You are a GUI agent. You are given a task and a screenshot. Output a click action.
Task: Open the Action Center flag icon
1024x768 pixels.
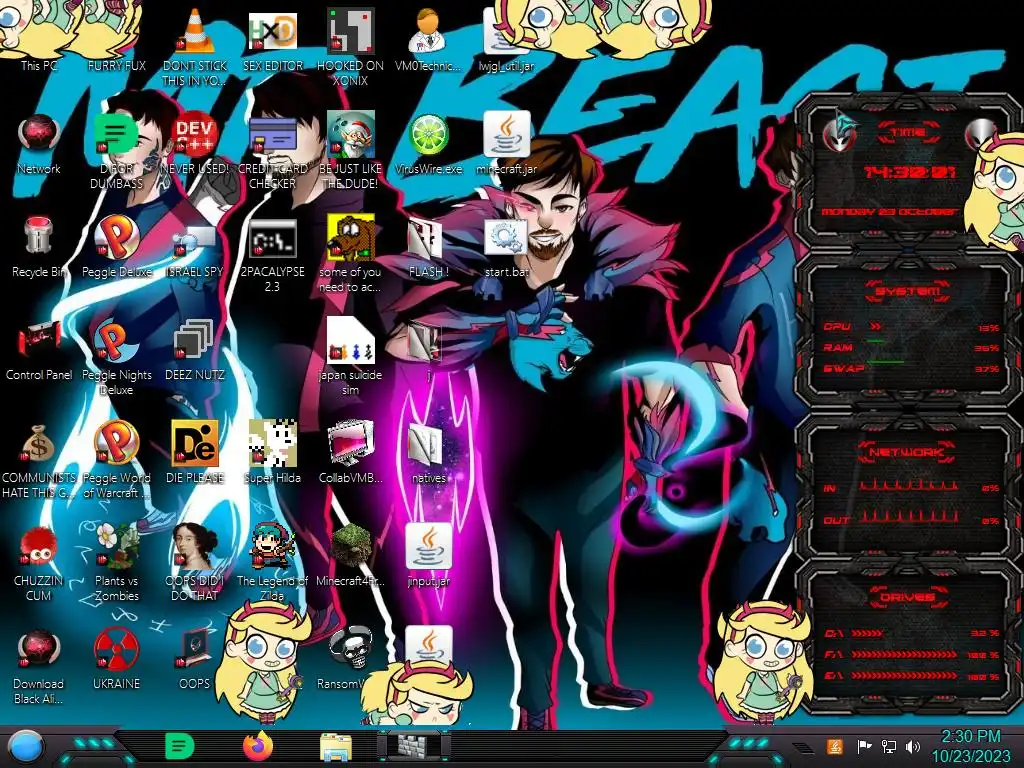tap(863, 746)
